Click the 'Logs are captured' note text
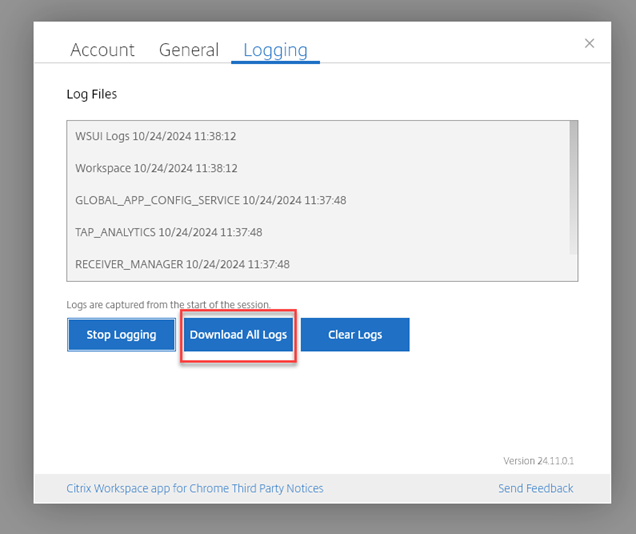 (182, 304)
